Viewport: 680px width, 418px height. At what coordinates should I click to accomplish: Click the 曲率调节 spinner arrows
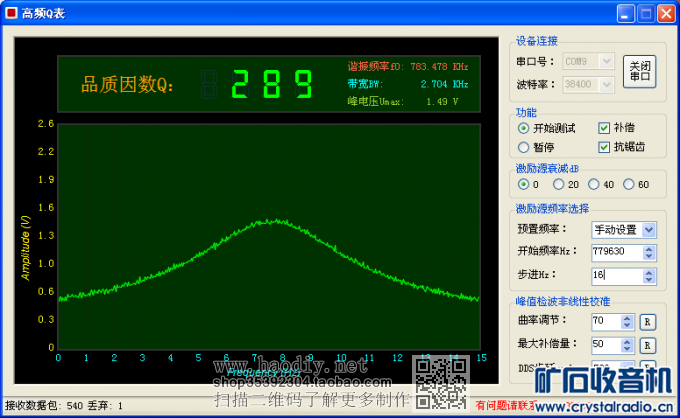626,322
